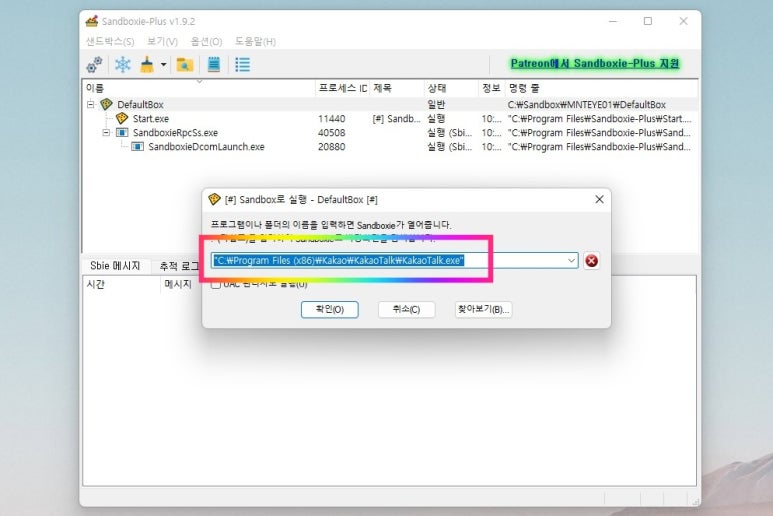Collapse the DefaultBox tree node
This screenshot has width=773, height=516.
pos(91,104)
